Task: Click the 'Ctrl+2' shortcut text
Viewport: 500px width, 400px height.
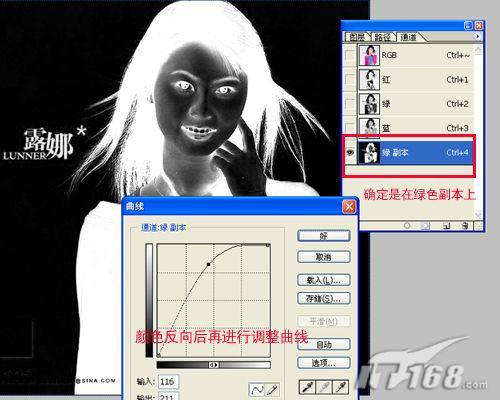Action: click(x=457, y=104)
